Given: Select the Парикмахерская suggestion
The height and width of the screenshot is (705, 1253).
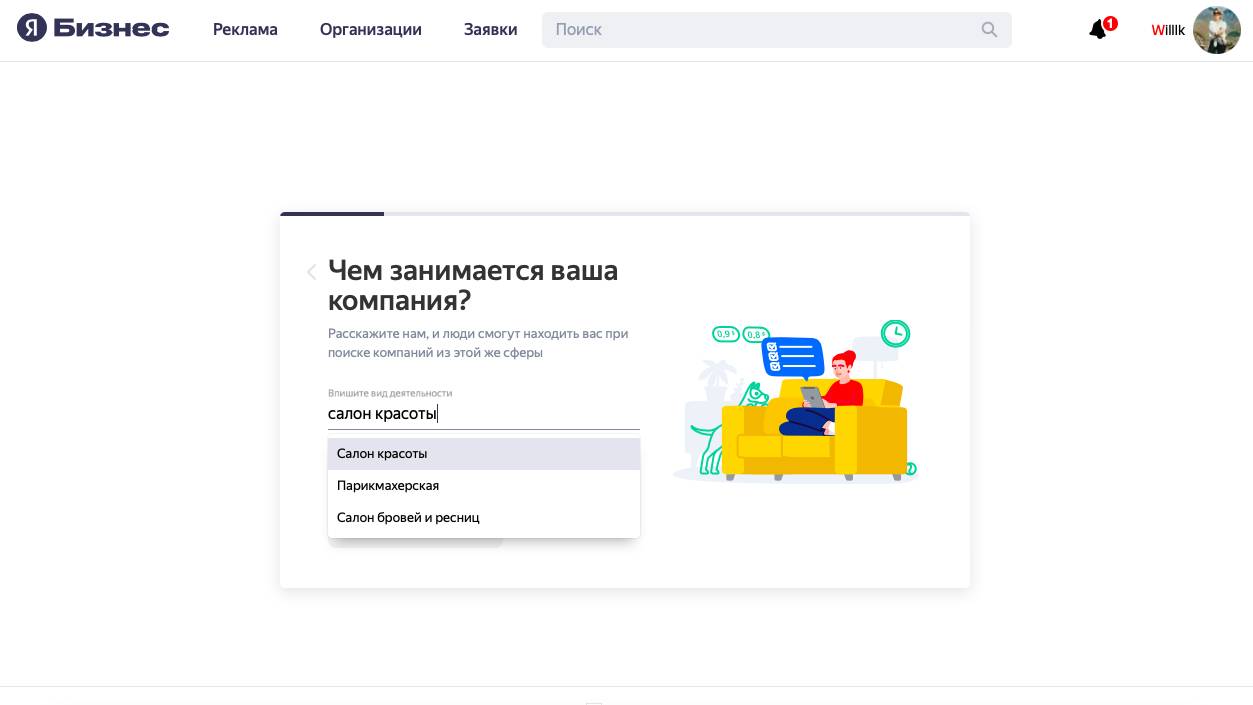Looking at the screenshot, I should (x=484, y=486).
